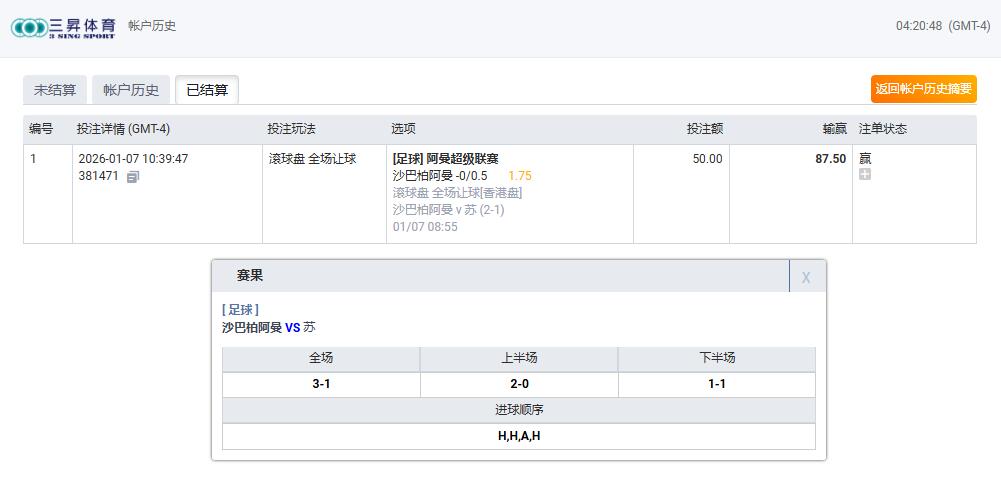Image resolution: width=1001 pixels, height=477 pixels.
Task: Select the 已结算 tab
Action: point(207,90)
